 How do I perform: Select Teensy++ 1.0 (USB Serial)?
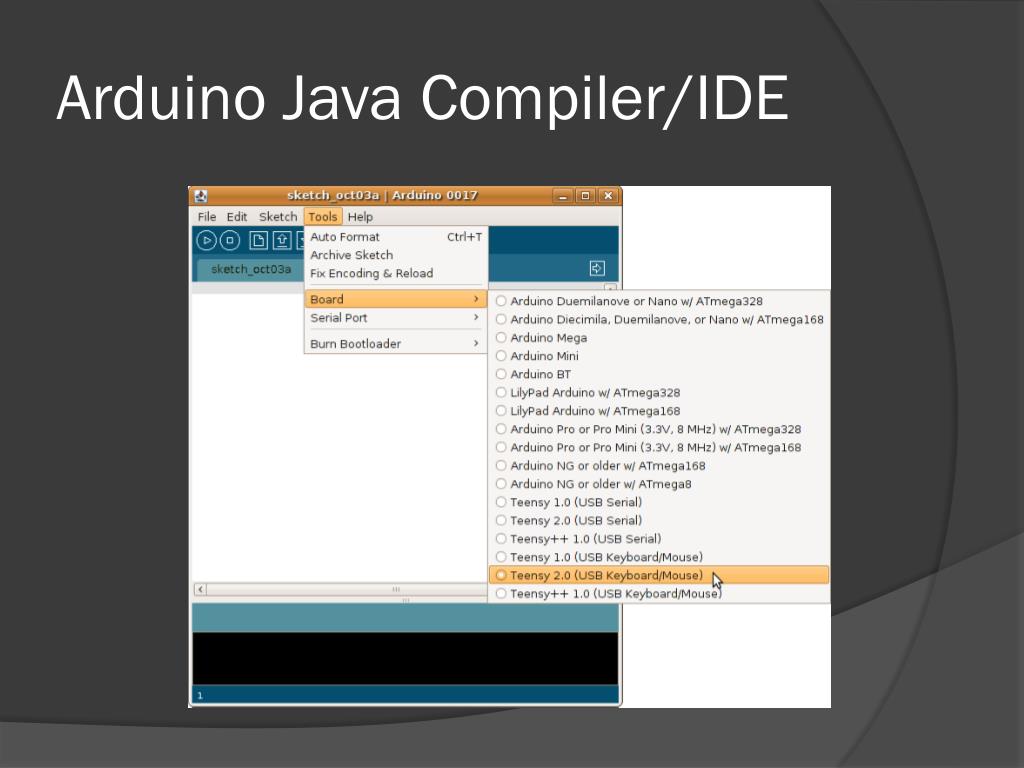pyautogui.click(x=660, y=539)
